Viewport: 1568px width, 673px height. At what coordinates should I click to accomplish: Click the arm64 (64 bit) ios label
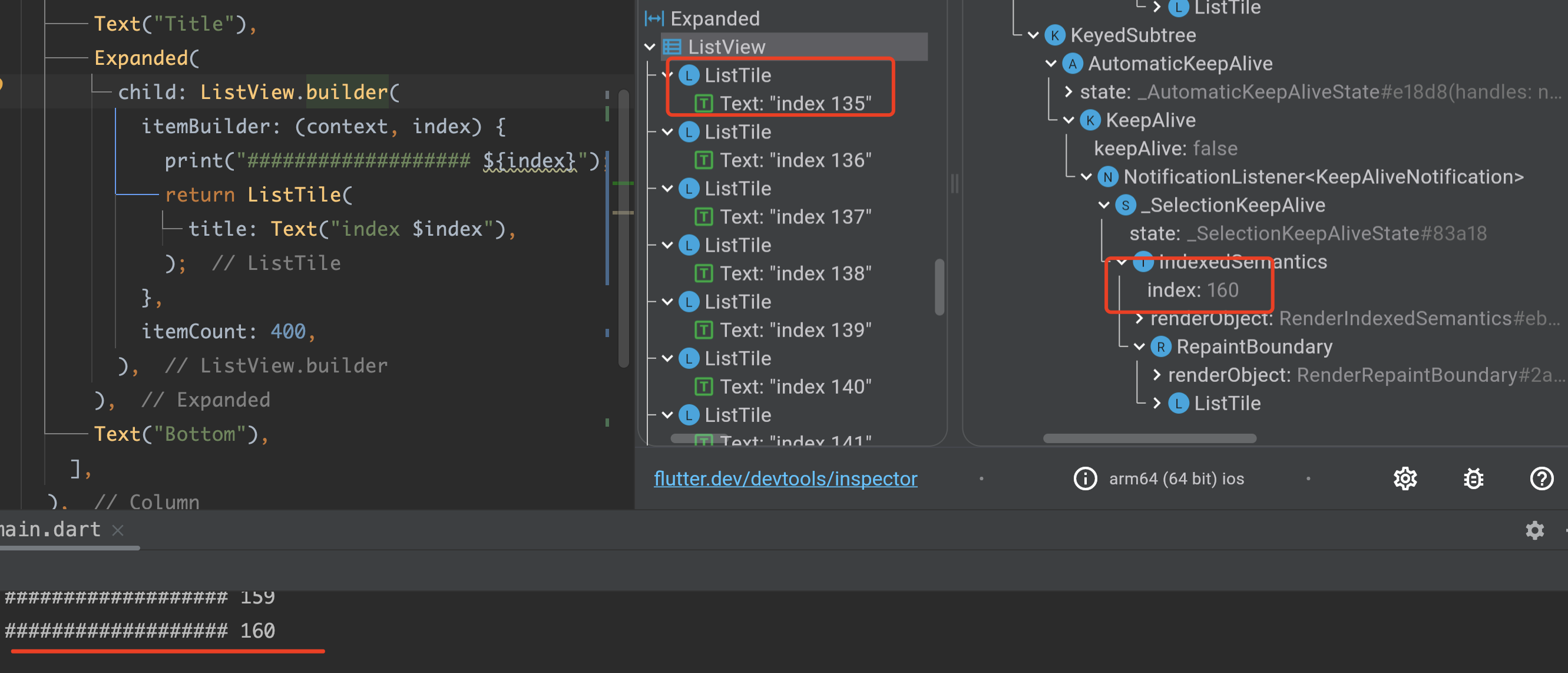[1176, 479]
